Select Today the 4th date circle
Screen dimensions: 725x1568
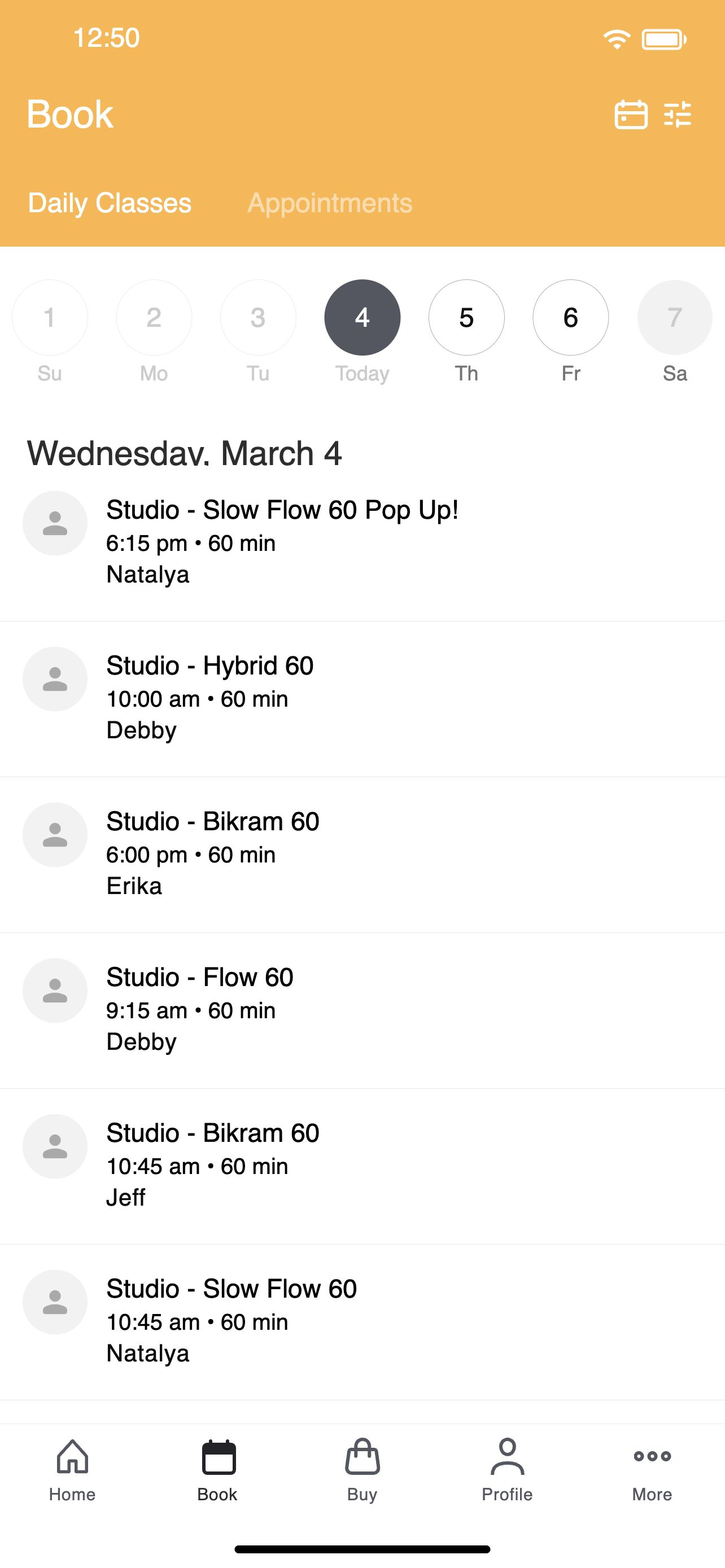pos(362,317)
